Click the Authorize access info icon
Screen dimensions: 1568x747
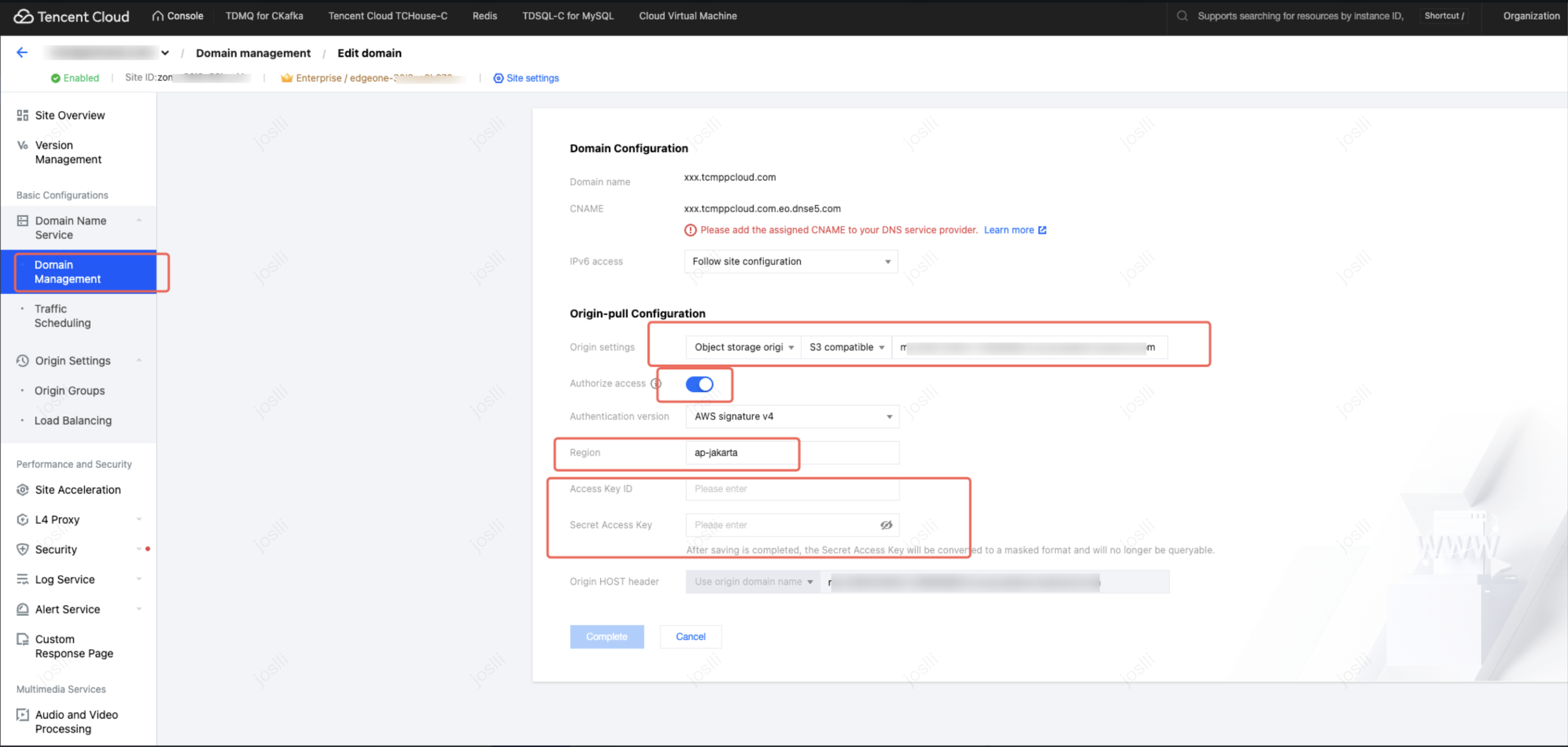pos(656,383)
